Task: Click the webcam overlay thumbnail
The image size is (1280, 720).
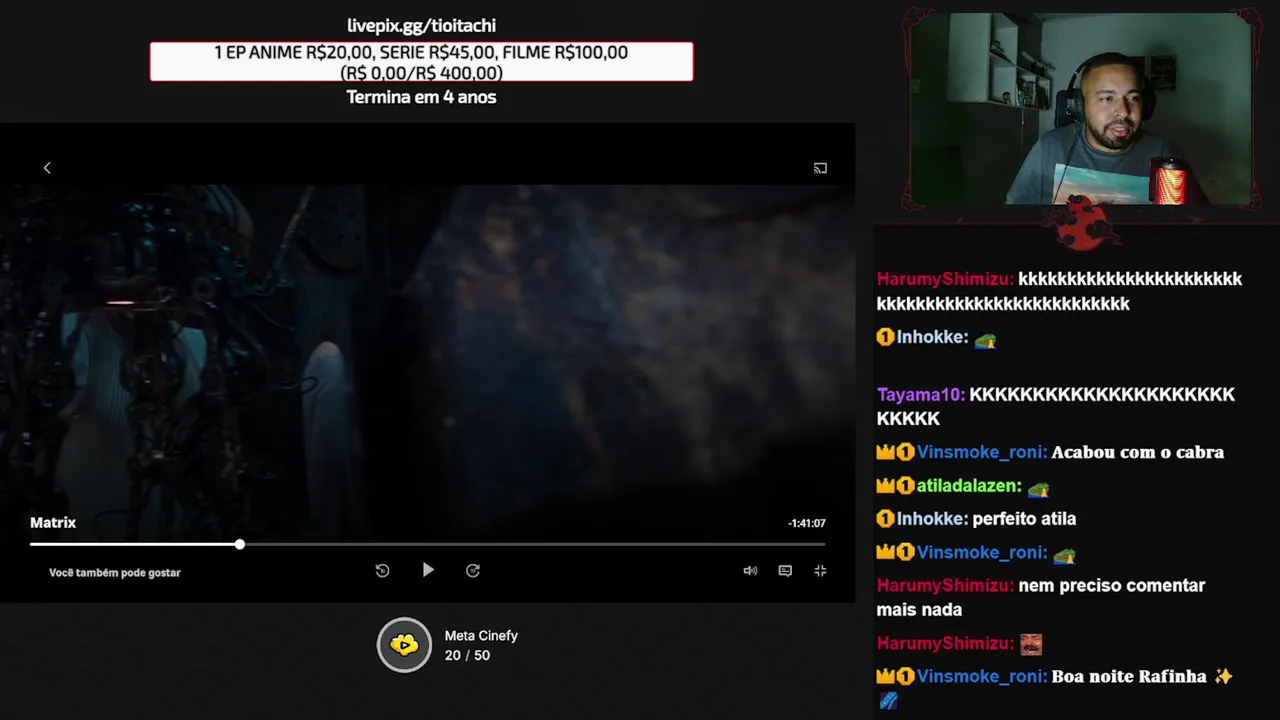Action: coord(1080,109)
